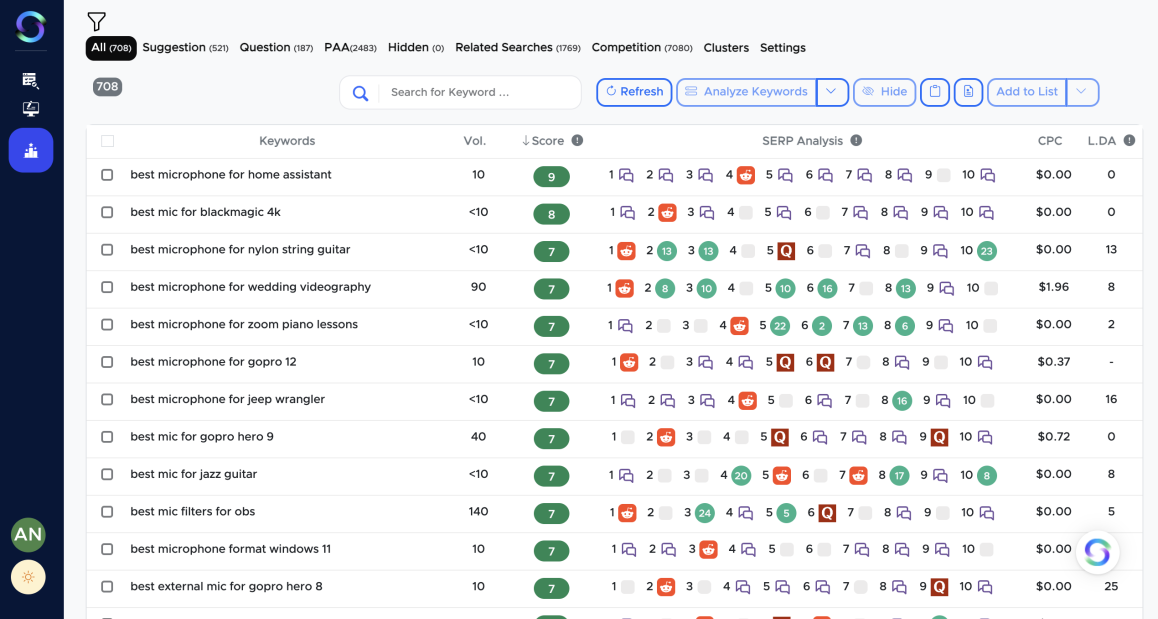Click Reddit icon in blackmagic 4k row
Viewport: 1158px width, 619px height.
click(x=668, y=213)
